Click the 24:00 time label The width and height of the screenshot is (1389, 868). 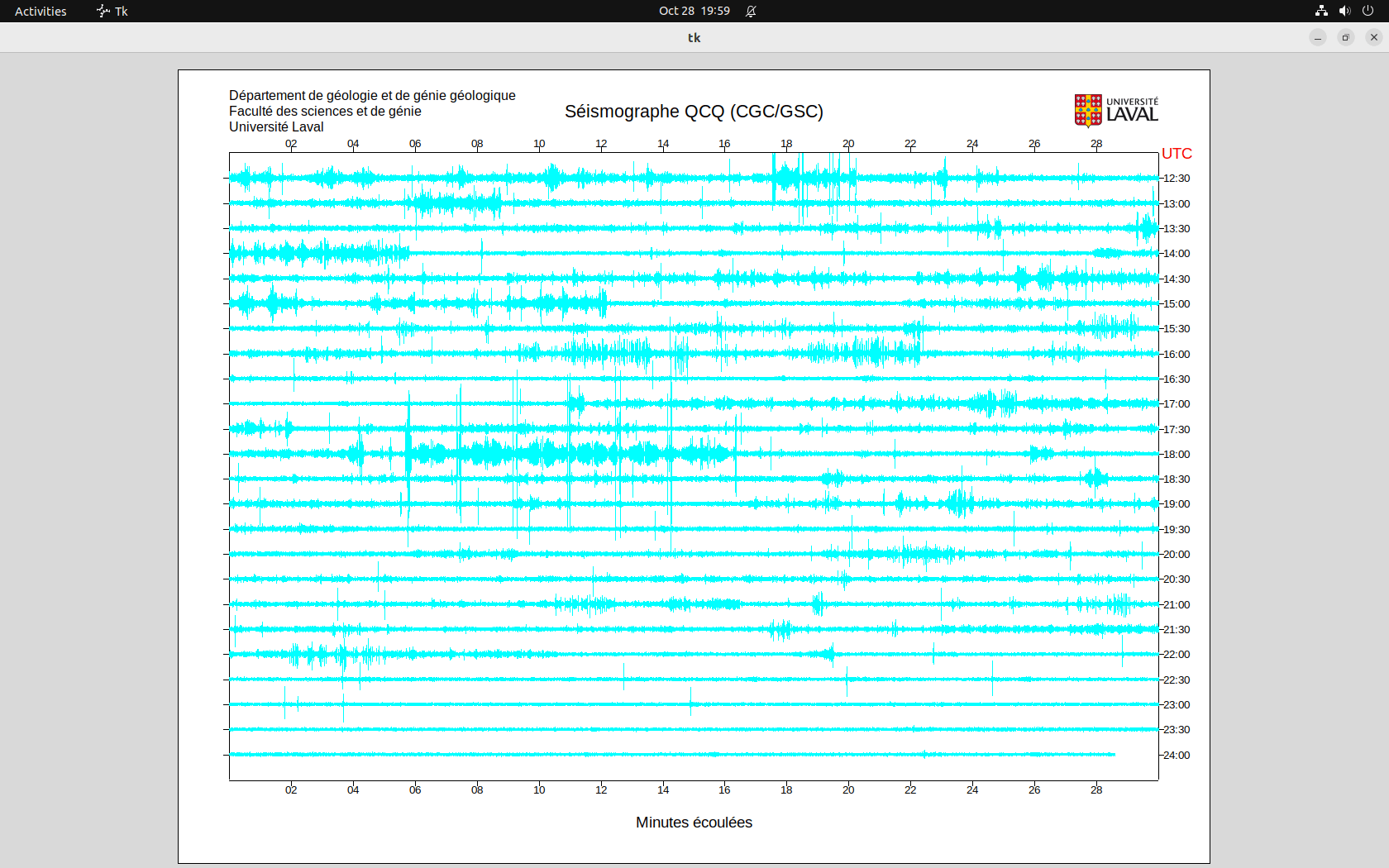click(x=1177, y=756)
